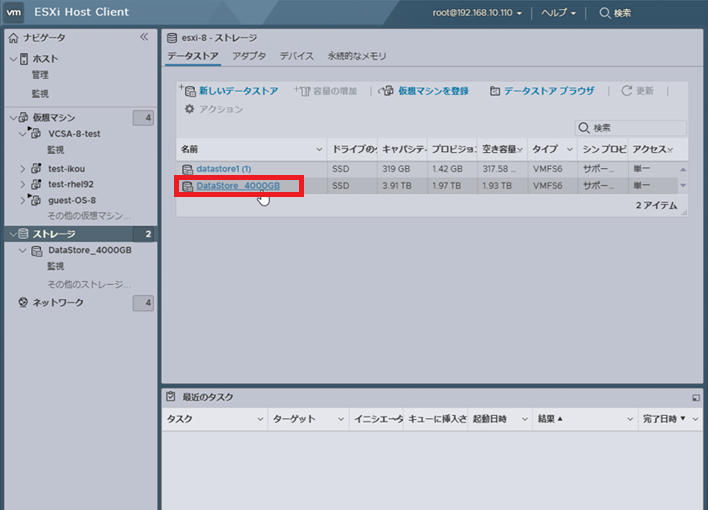
Task: Click the datastore browser folder icon
Action: click(x=495, y=91)
